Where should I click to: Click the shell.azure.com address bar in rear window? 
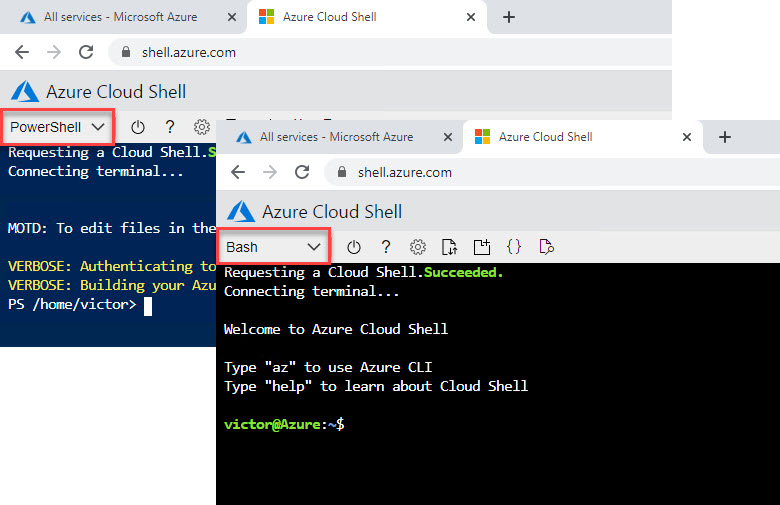(x=390, y=52)
